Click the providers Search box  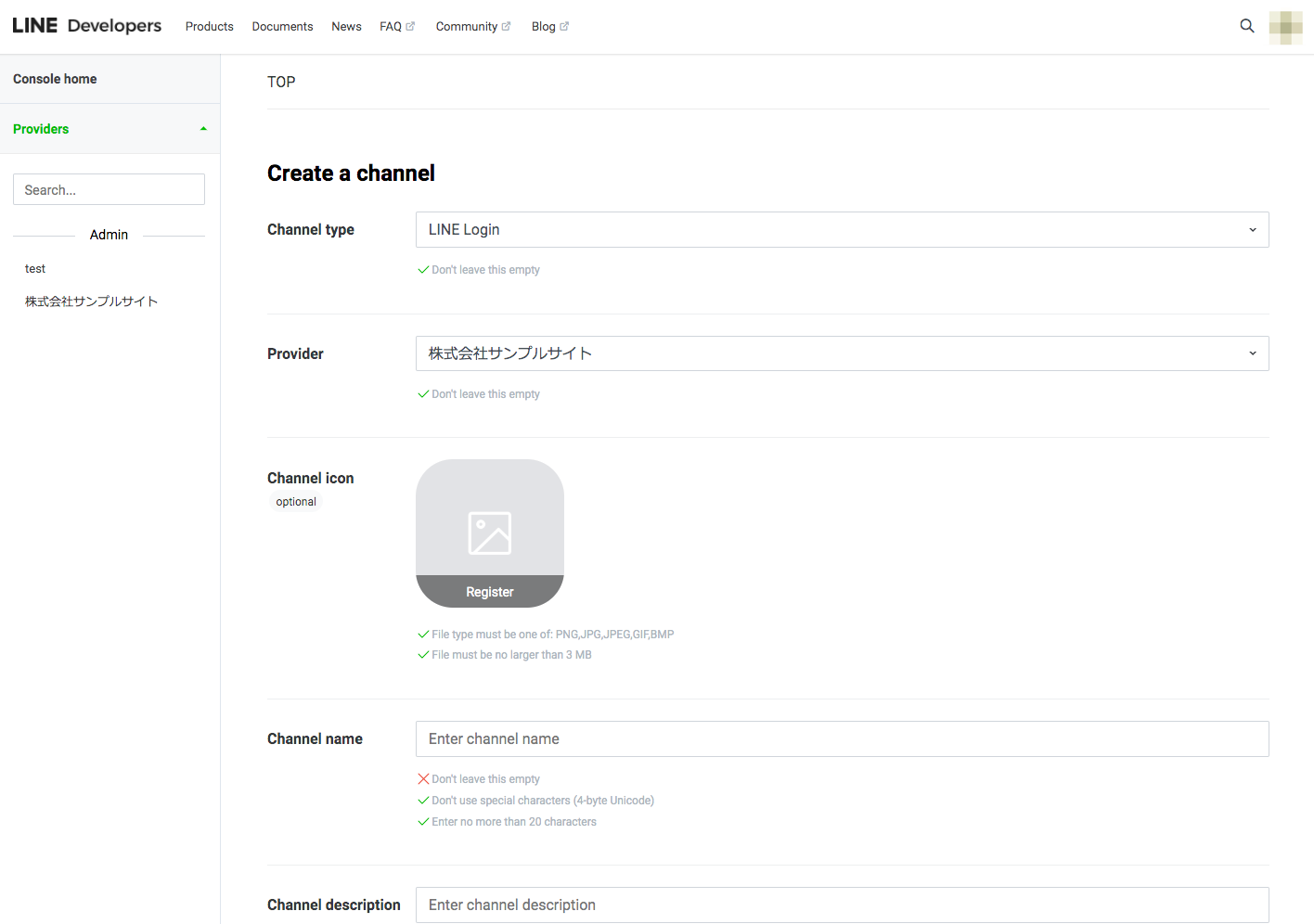(x=109, y=189)
